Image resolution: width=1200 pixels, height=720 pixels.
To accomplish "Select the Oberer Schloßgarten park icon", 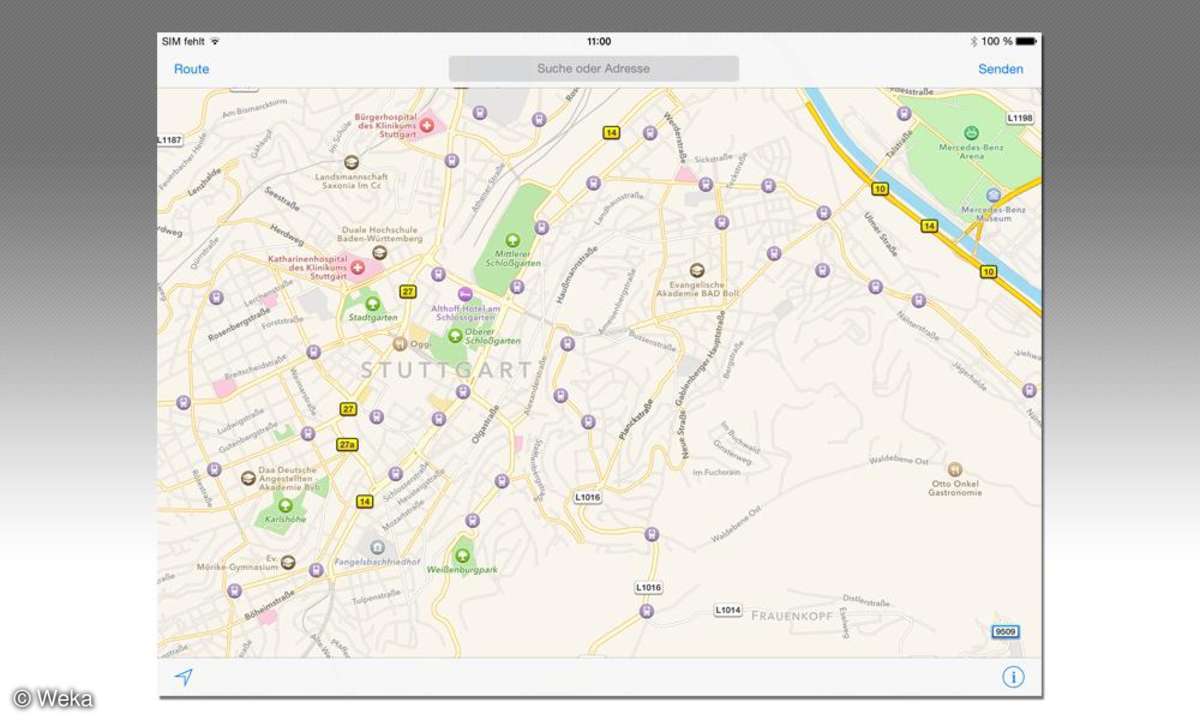I will [x=455, y=334].
